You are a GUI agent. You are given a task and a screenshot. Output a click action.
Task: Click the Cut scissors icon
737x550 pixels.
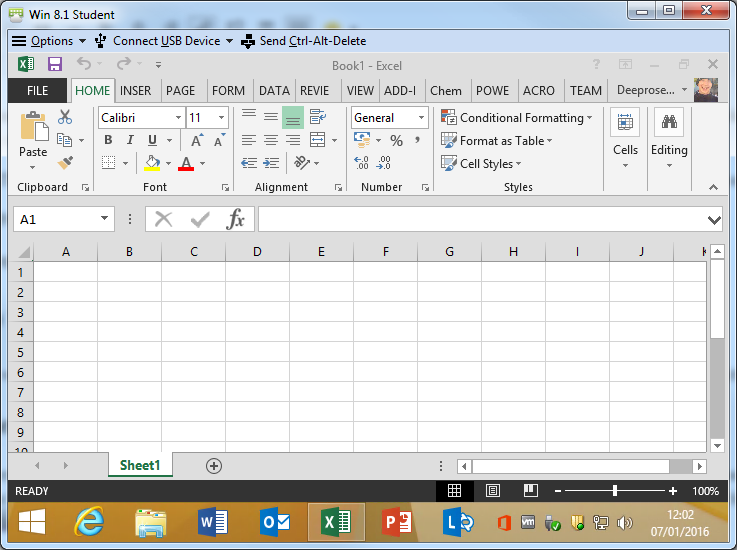(65, 117)
